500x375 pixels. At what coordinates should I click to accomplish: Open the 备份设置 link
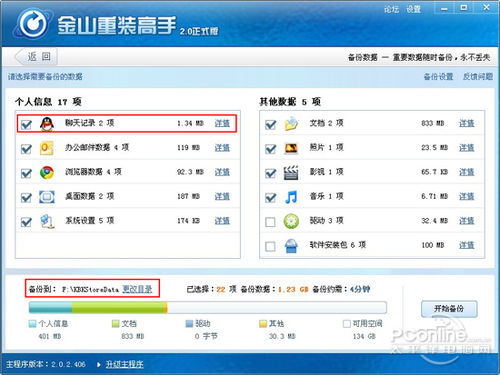click(438, 77)
